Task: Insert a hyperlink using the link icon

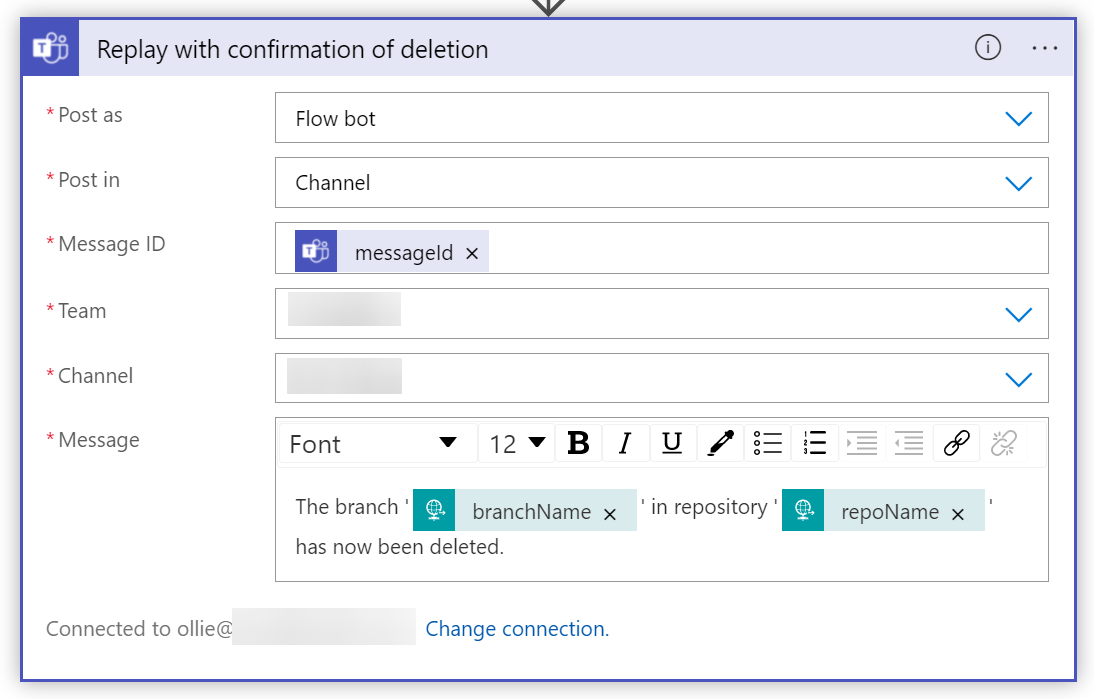Action: pyautogui.click(x=956, y=442)
